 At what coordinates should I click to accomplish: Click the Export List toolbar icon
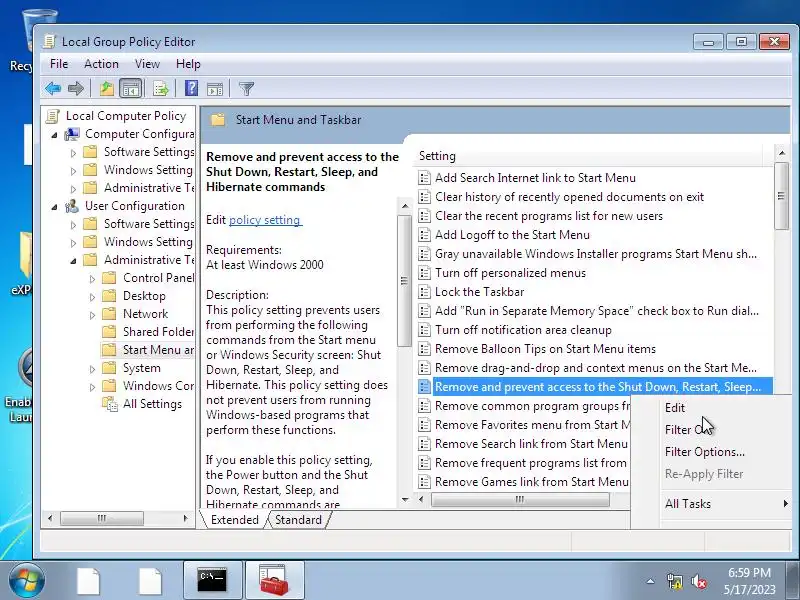click(x=160, y=89)
